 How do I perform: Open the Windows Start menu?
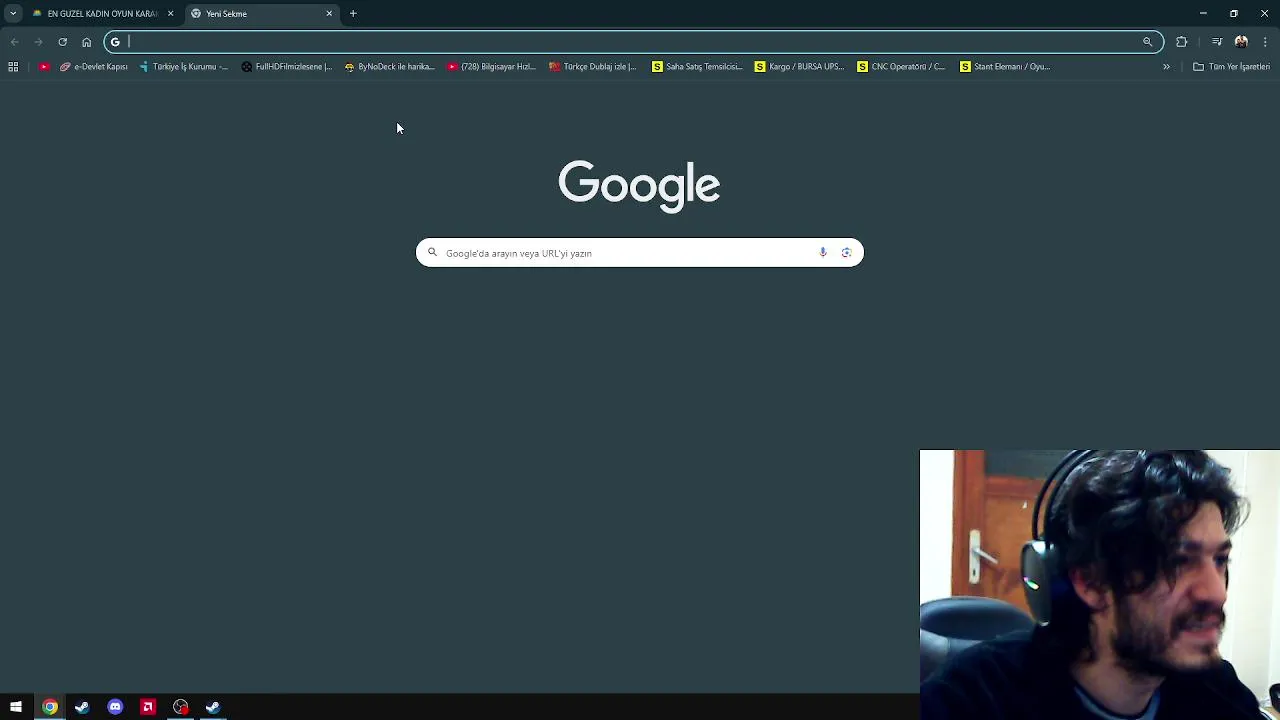pos(16,707)
